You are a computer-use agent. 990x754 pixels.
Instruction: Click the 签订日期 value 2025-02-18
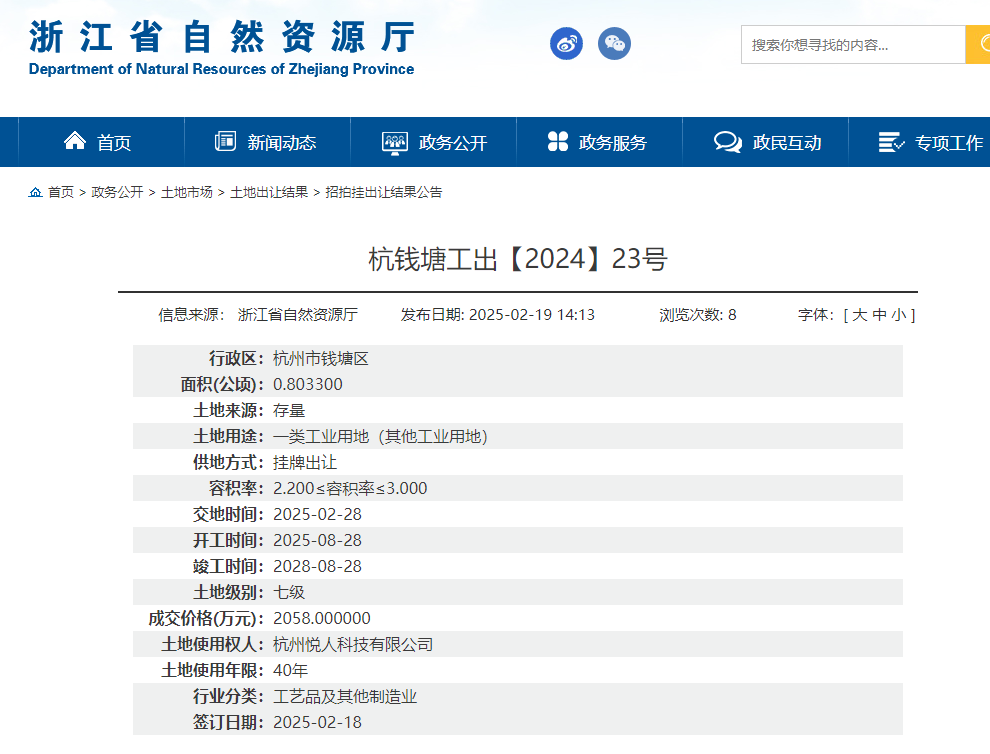317,722
